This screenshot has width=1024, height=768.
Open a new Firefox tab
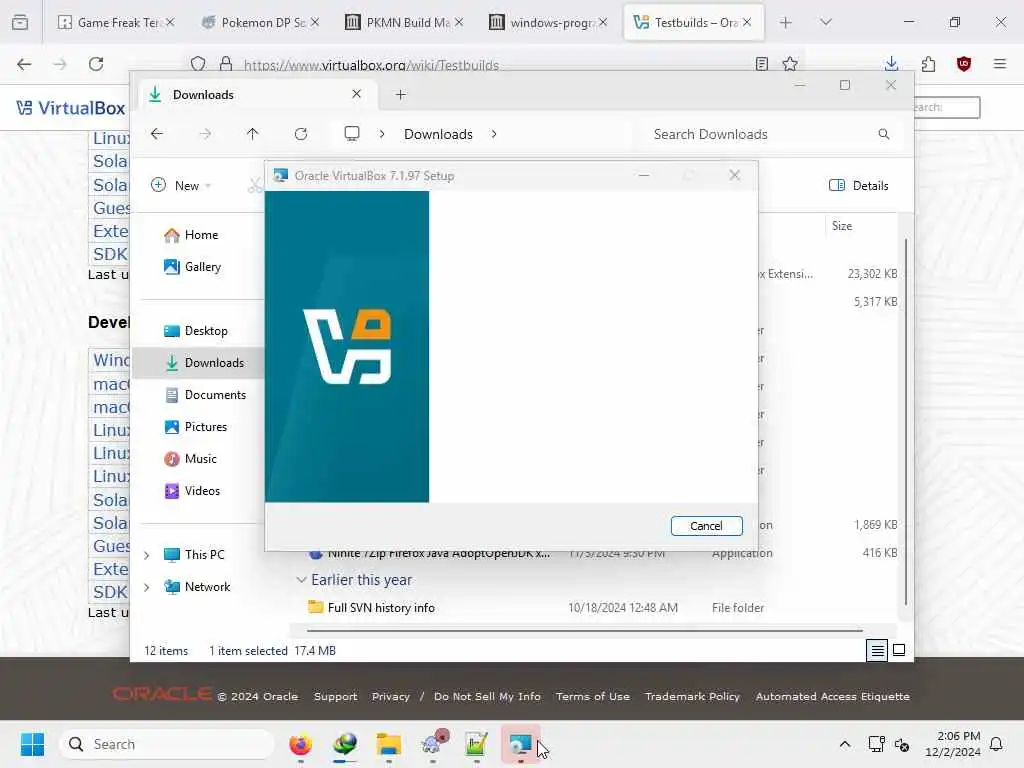(x=786, y=22)
